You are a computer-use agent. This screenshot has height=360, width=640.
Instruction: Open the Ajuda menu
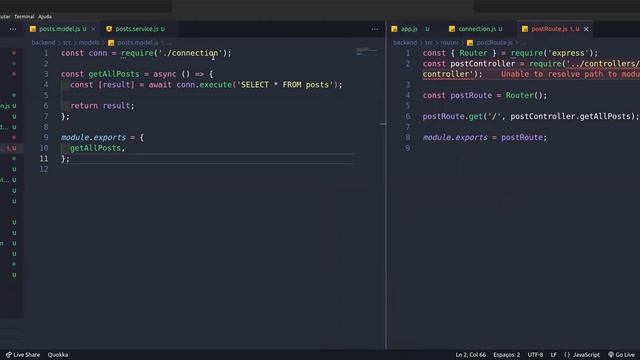pos(45,17)
